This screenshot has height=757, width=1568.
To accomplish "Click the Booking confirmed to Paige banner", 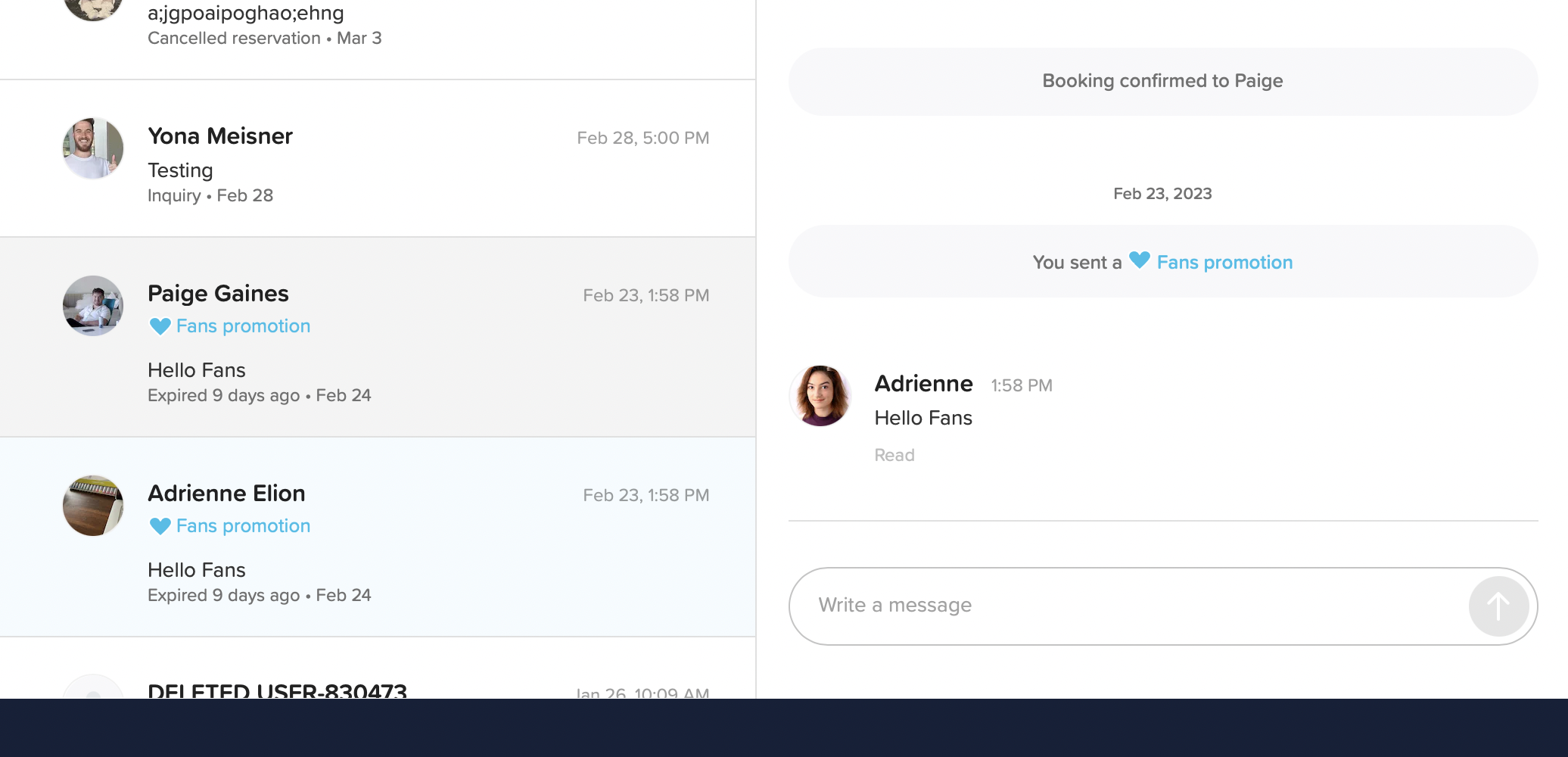I will (x=1162, y=81).
